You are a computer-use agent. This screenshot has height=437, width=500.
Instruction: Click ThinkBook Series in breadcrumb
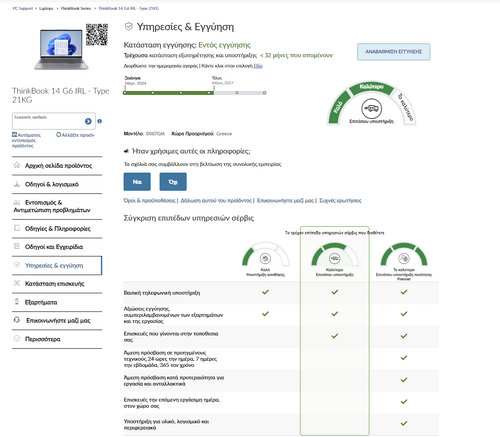(76, 8)
